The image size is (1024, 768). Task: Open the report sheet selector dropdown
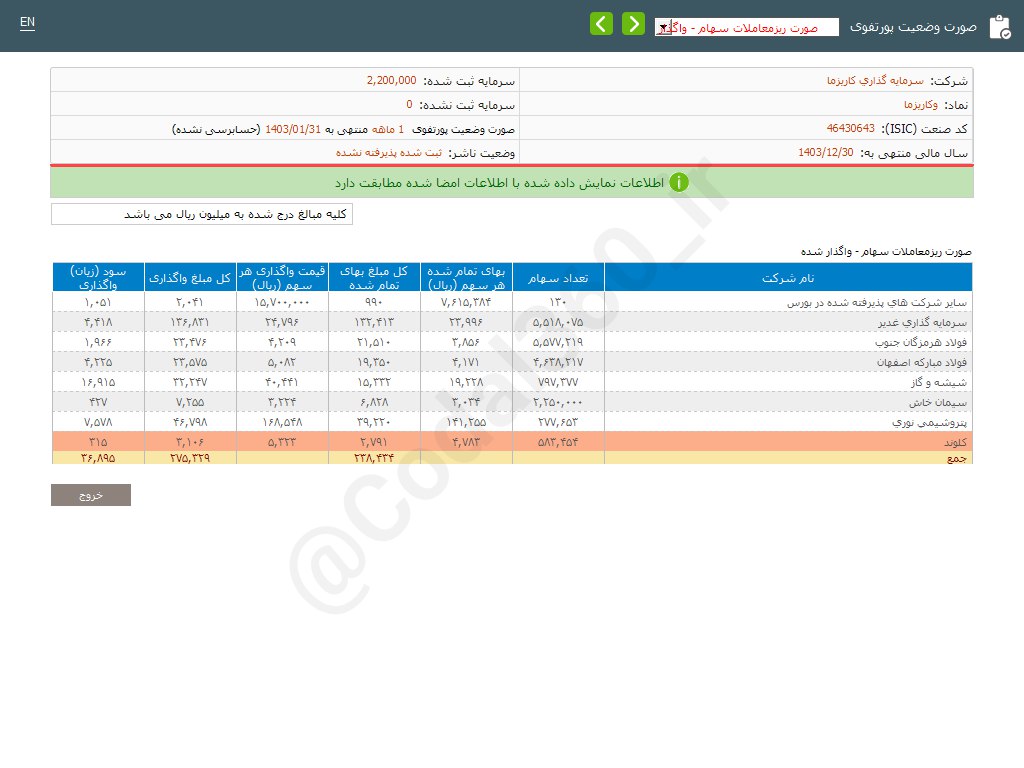coord(746,28)
